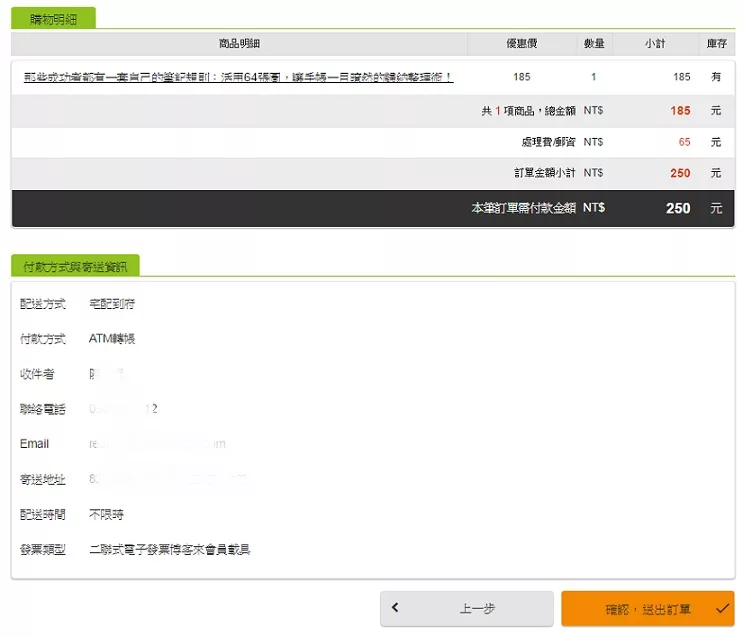Click the 庫存 column header
743x637 pixels.
tap(715, 44)
